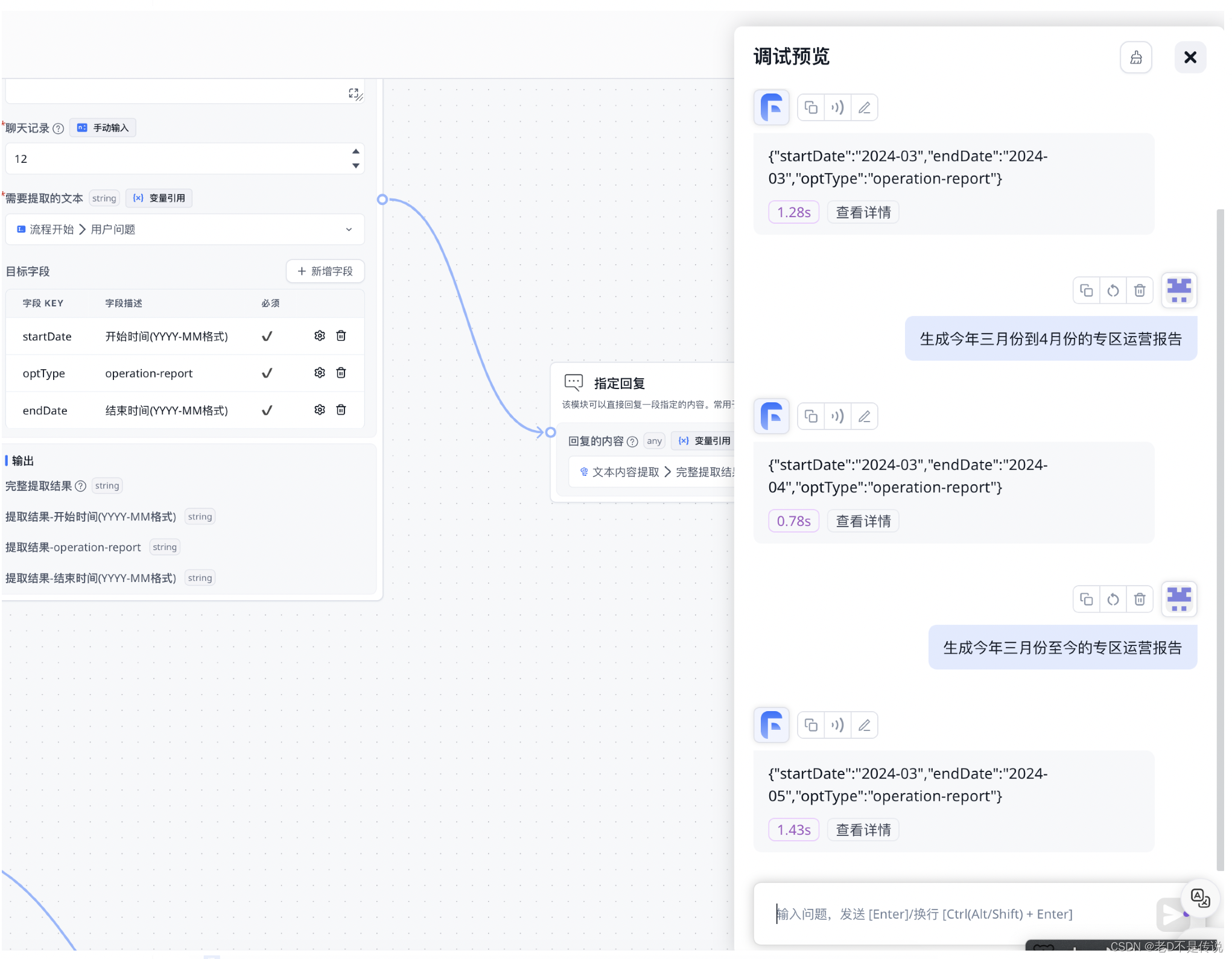Click the input connector of 指定回复 node

(550, 432)
